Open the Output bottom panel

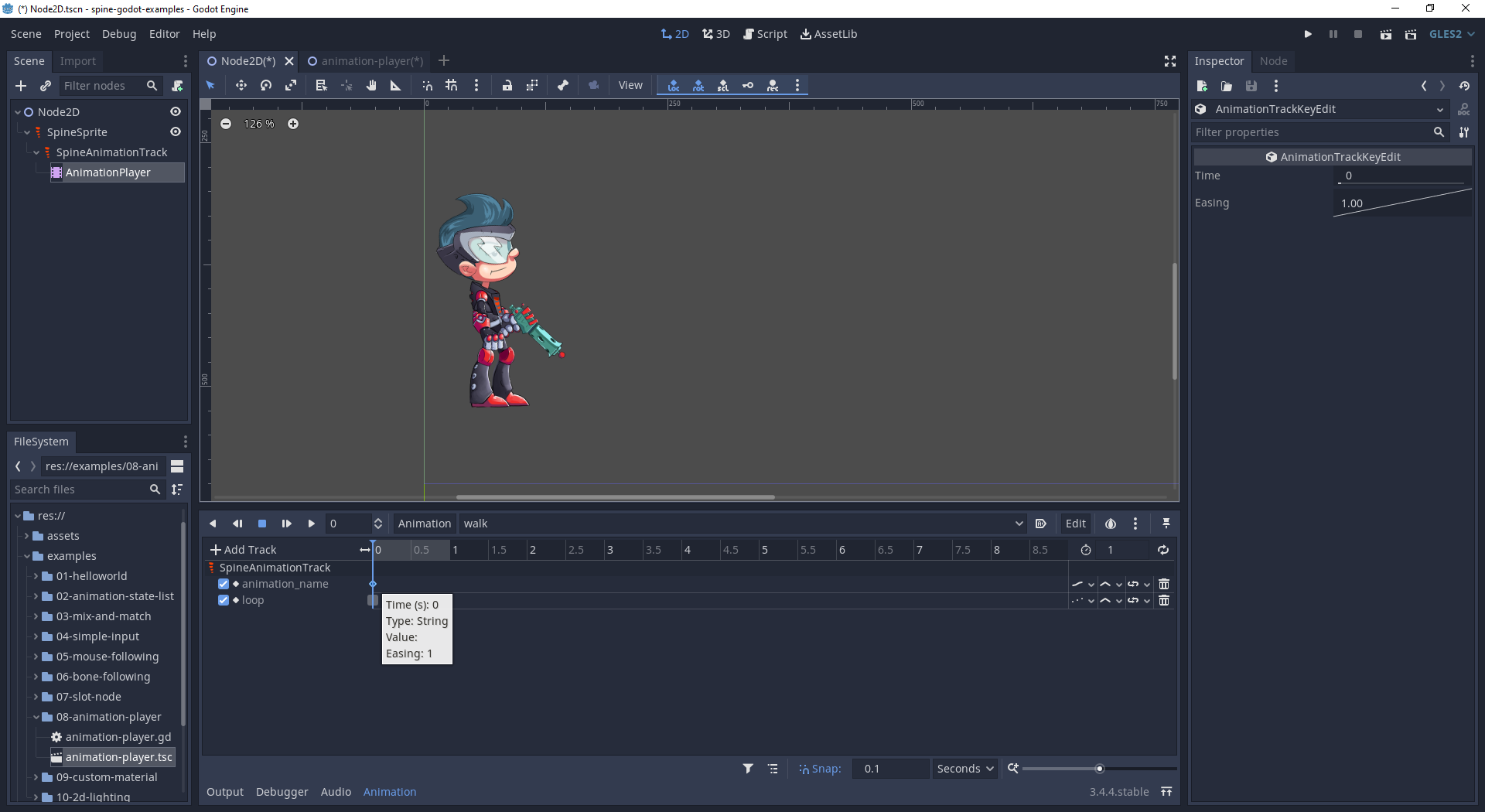225,792
